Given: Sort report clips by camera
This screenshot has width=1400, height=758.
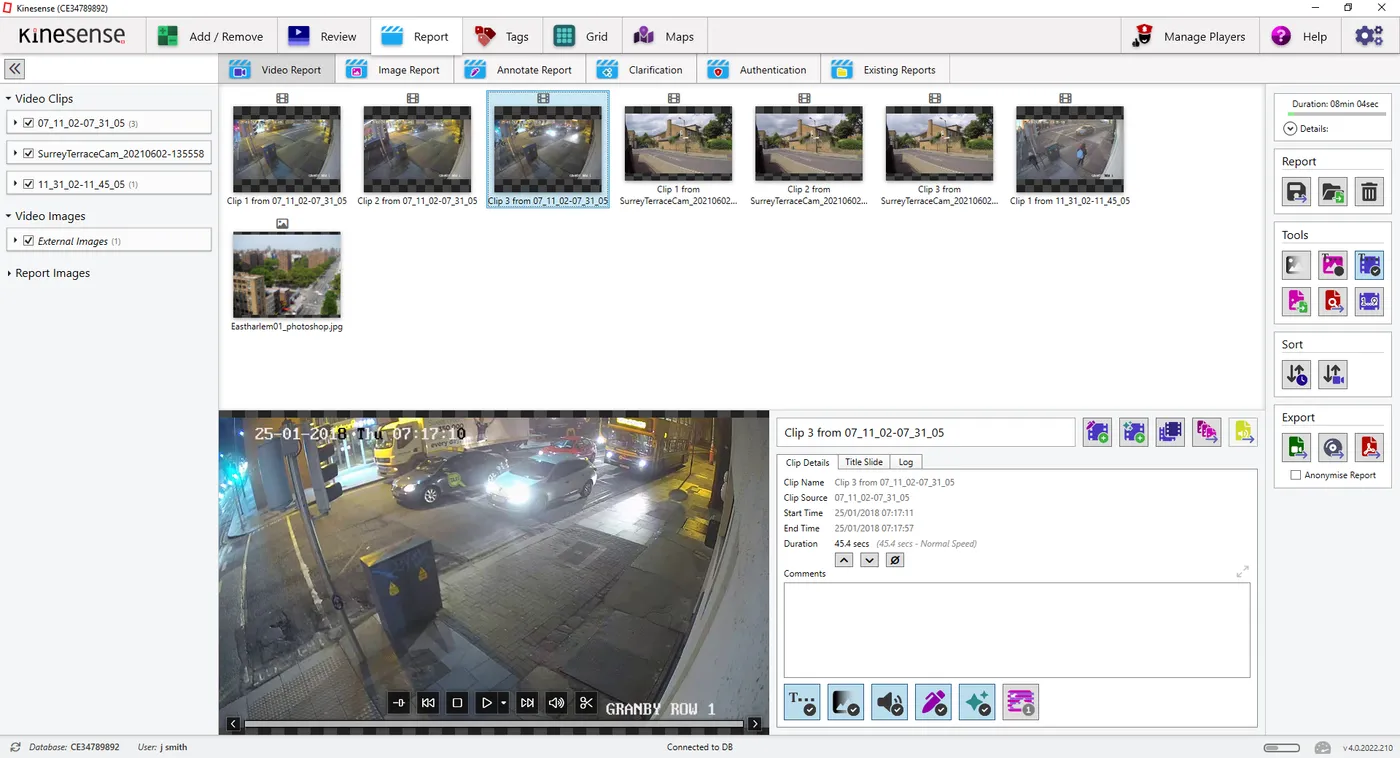Looking at the screenshot, I should pyautogui.click(x=1333, y=374).
